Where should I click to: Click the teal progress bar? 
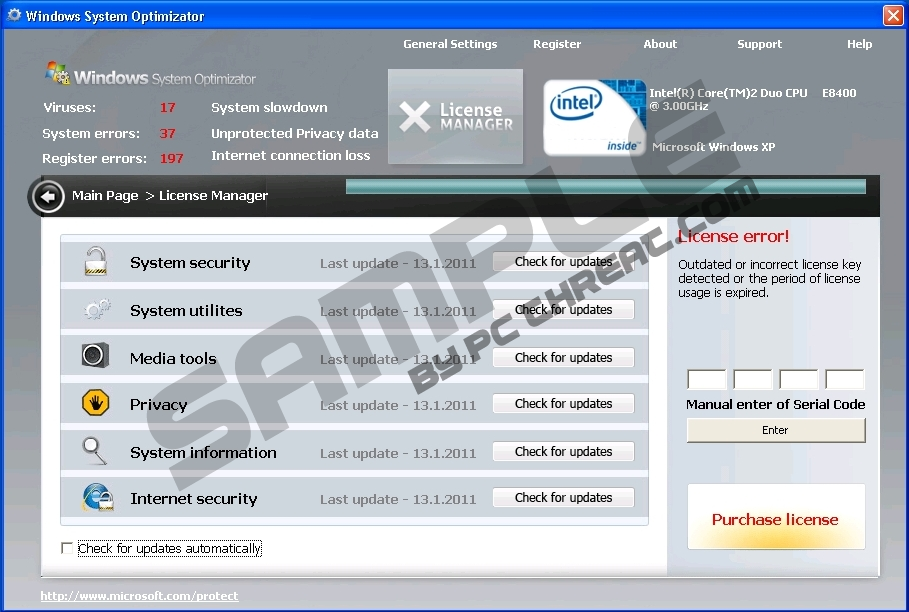606,187
